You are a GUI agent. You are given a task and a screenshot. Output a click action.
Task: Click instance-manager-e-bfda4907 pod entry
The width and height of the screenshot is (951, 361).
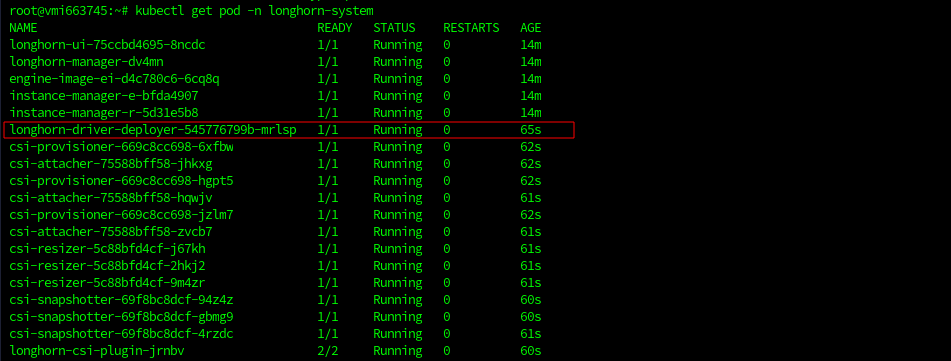pyautogui.click(x=104, y=96)
